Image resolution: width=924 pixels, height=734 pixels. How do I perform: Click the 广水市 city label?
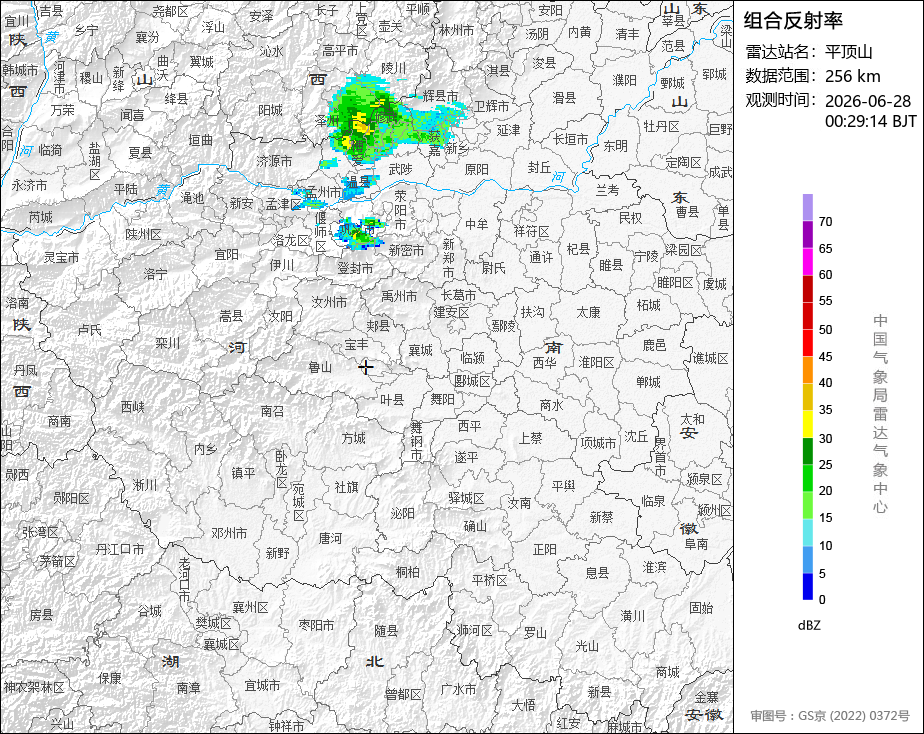458,689
